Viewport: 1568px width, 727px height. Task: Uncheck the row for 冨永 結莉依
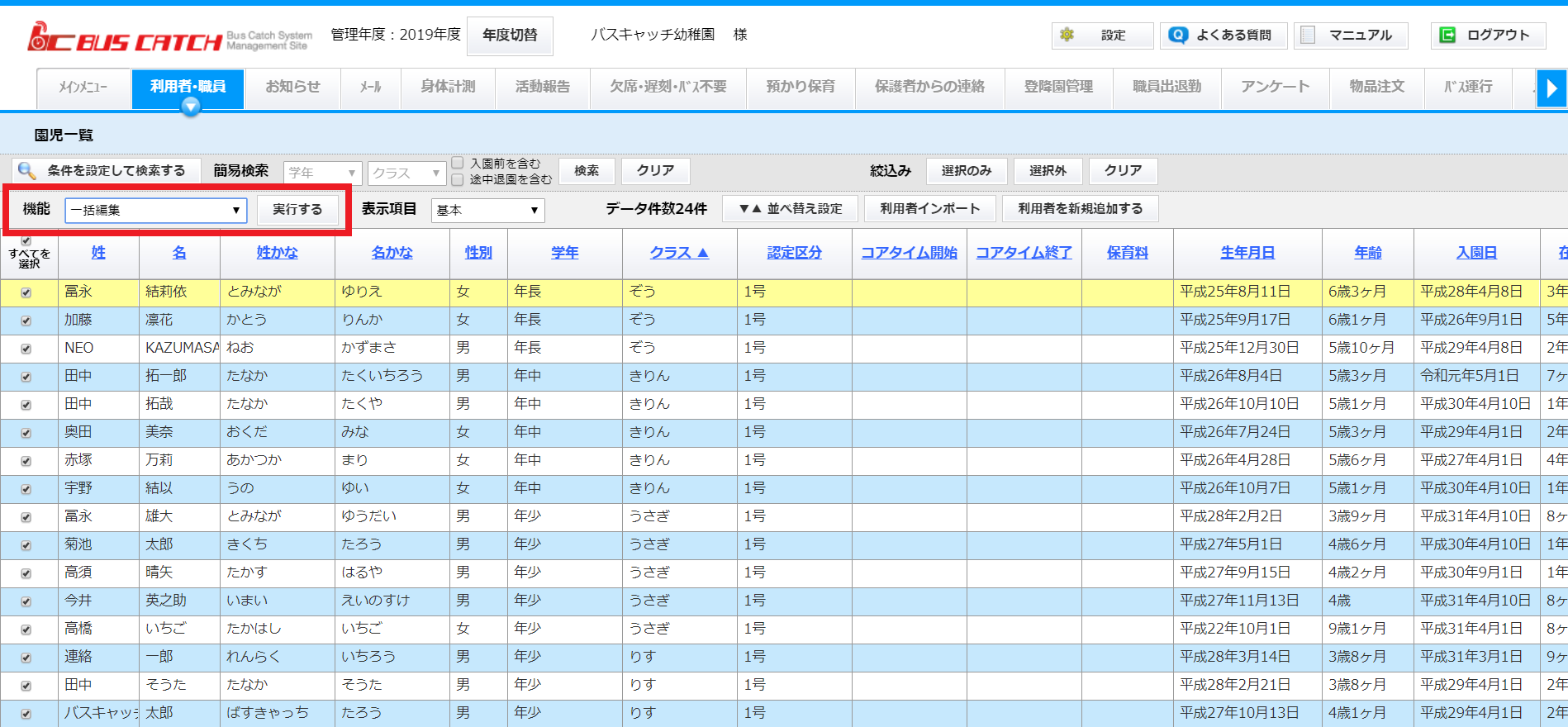pos(26,292)
